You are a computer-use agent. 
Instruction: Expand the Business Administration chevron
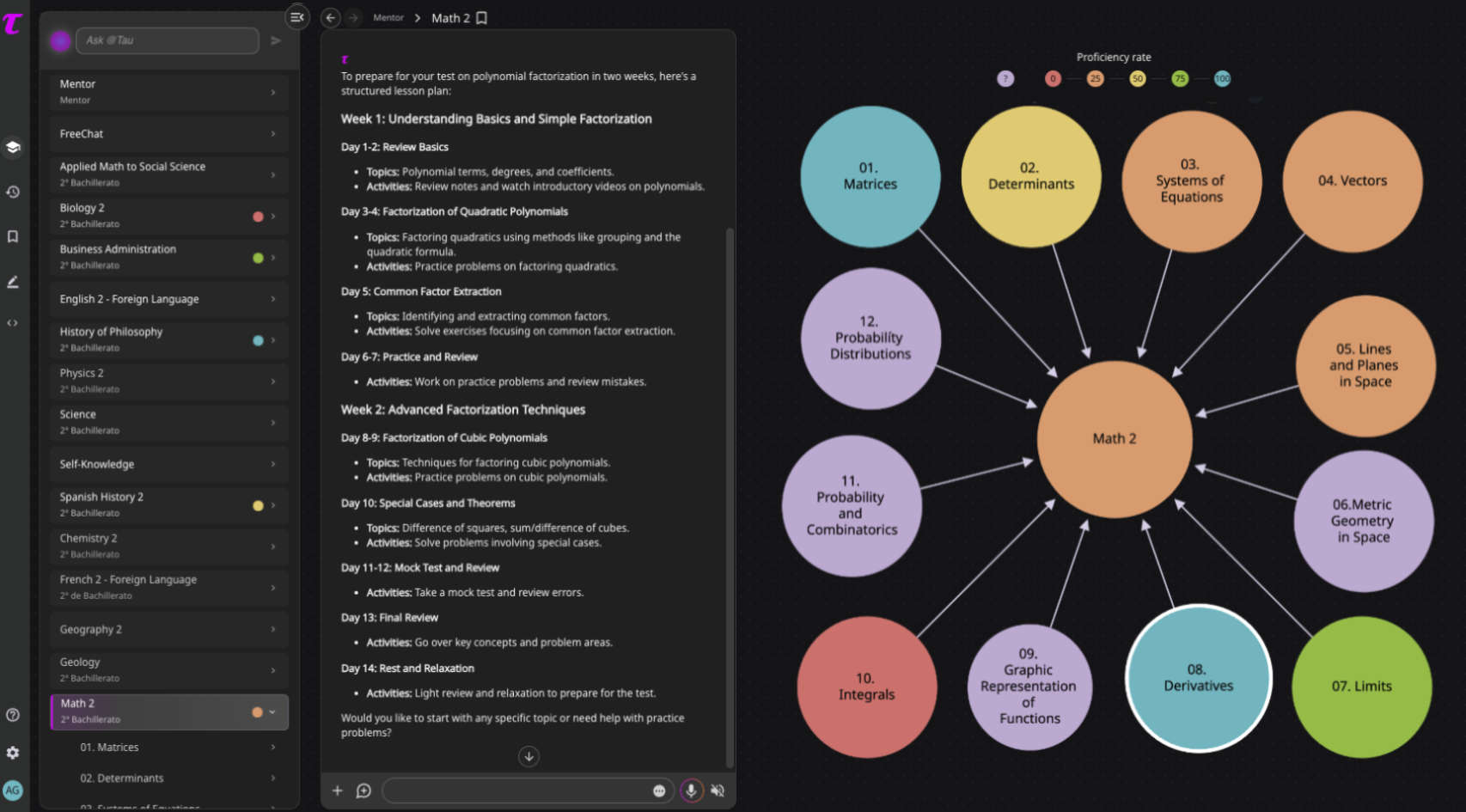coord(273,258)
